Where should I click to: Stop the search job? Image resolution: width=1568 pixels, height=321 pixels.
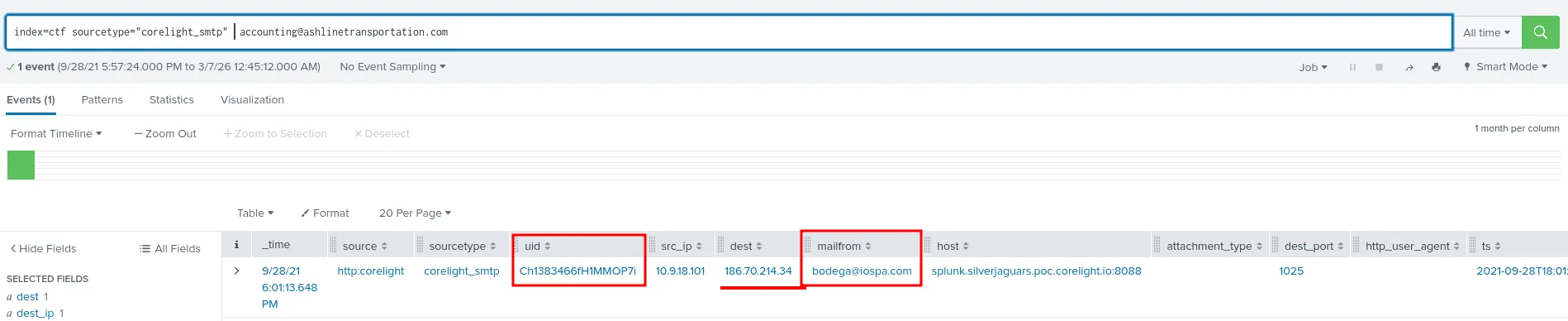click(x=1379, y=67)
